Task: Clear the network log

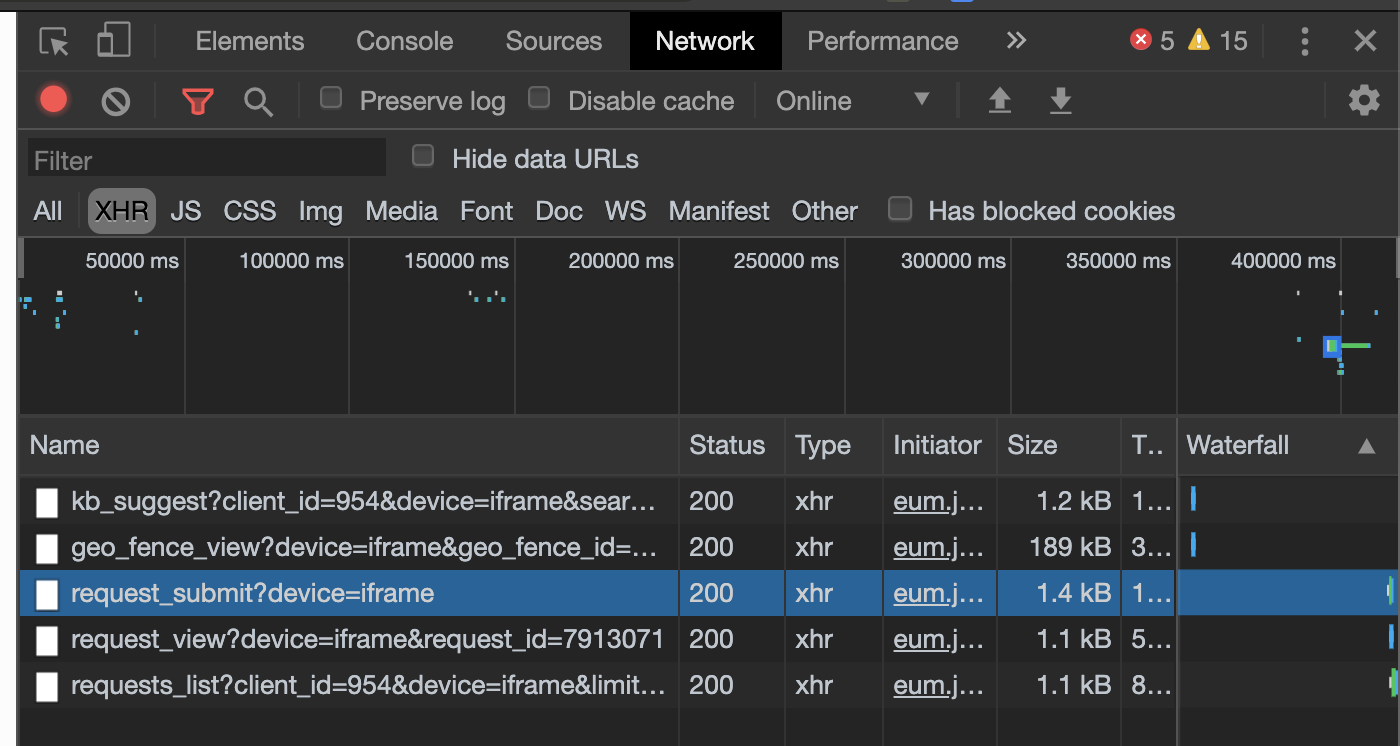Action: tap(116, 101)
